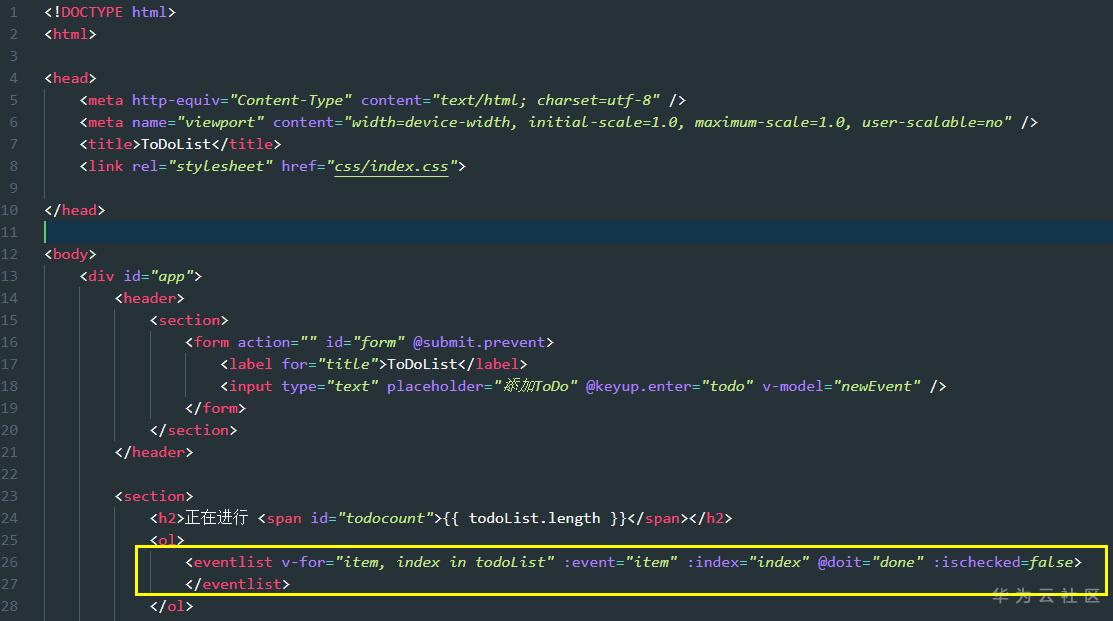Click line number 26 in the gutter
This screenshot has height=621, width=1113.
coord(9,562)
